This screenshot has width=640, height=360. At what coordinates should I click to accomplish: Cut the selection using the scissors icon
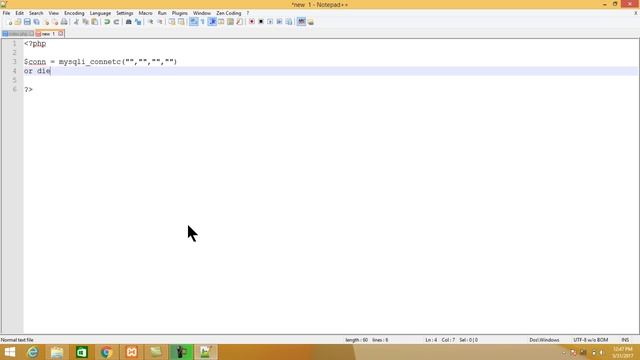76,22
